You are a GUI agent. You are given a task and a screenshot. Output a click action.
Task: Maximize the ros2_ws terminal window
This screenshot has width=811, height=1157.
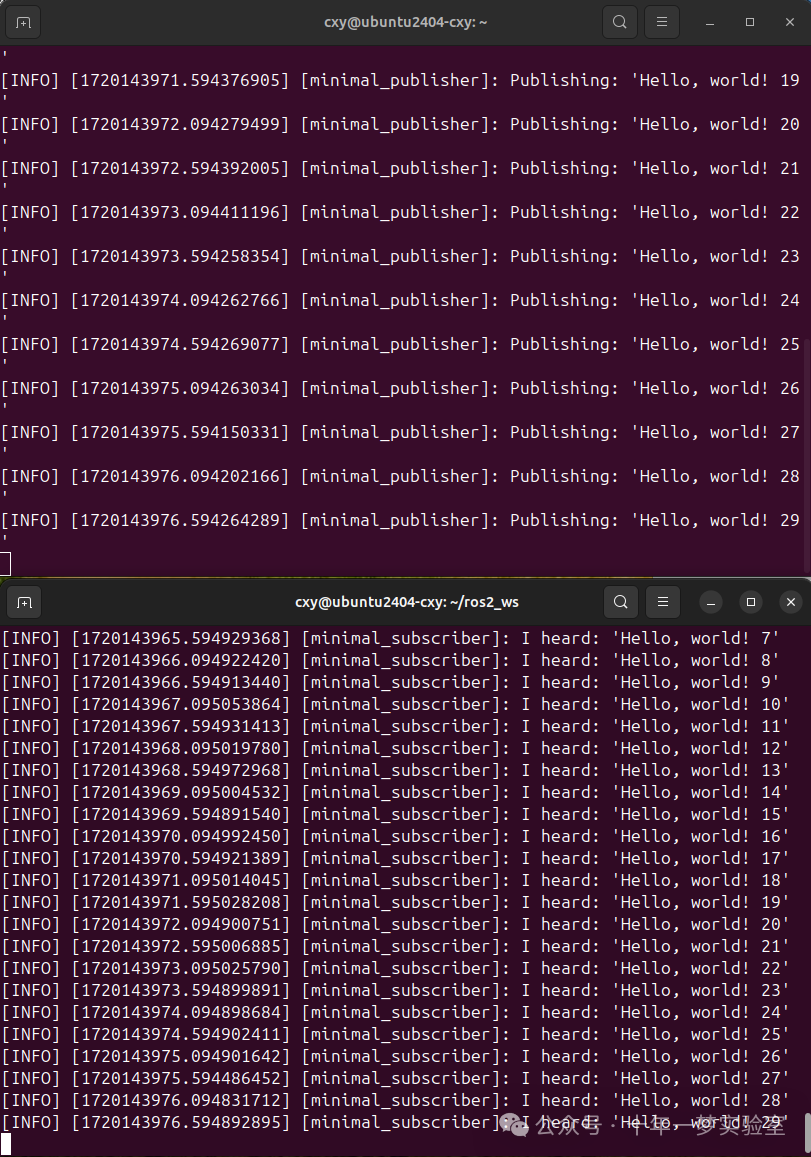click(750, 603)
